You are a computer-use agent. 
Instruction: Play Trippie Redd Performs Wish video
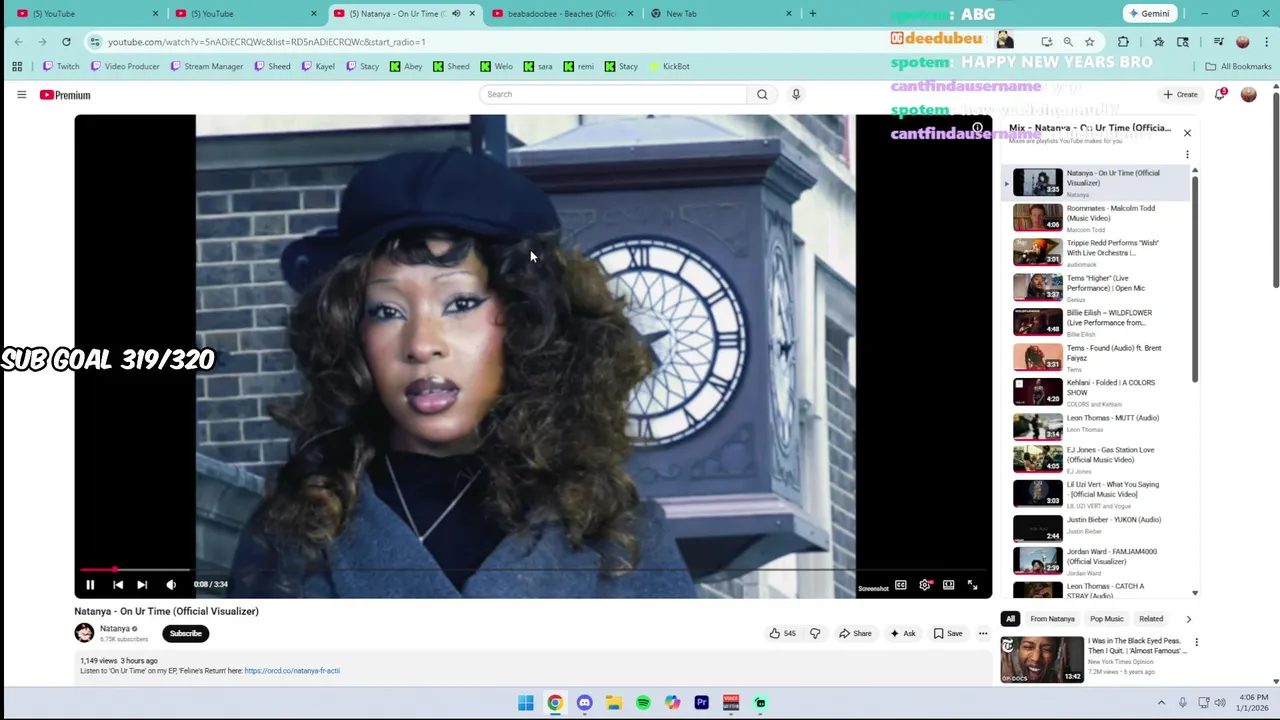(x=1098, y=253)
